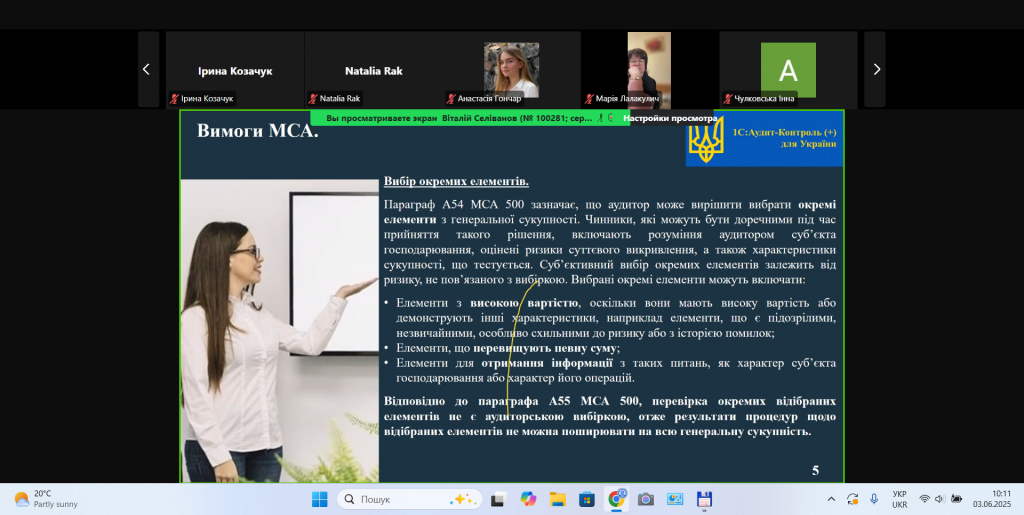Viewport: 1024px width, 515px height.
Task: Select Natalia Rak's video tile
Action: click(374, 69)
